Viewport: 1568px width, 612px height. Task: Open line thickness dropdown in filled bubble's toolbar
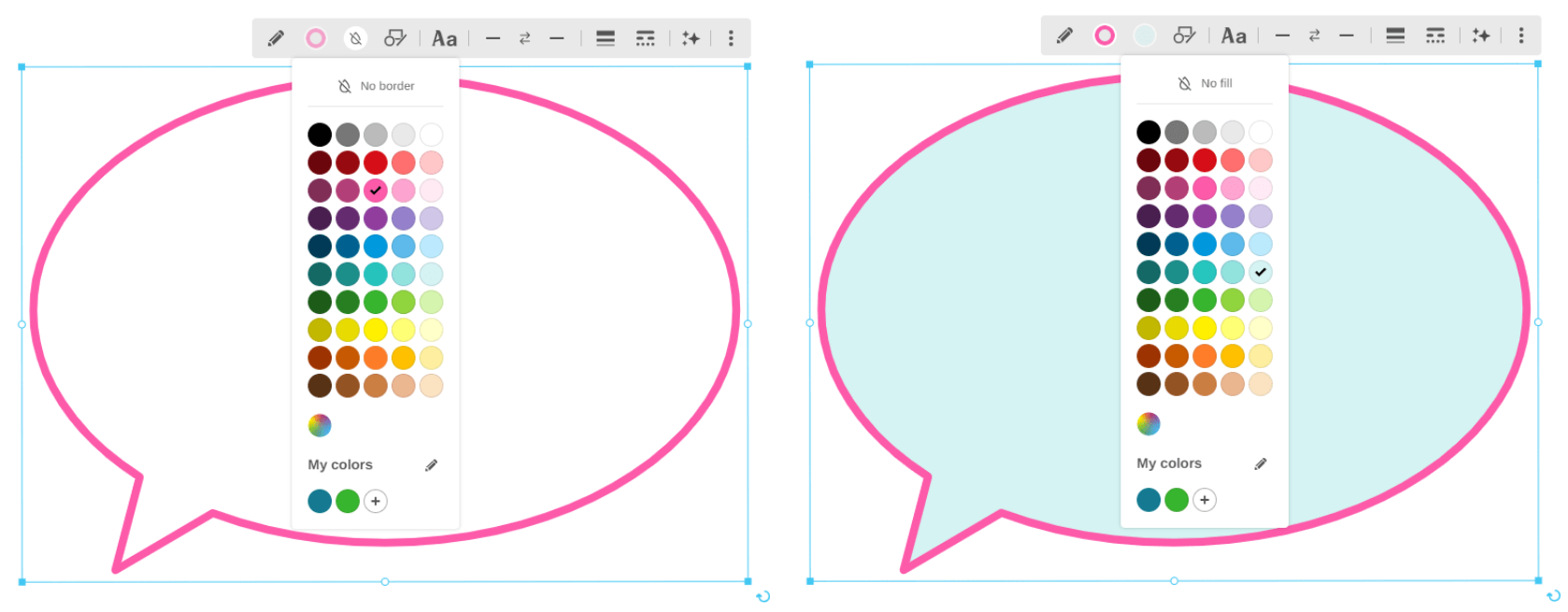click(1395, 36)
